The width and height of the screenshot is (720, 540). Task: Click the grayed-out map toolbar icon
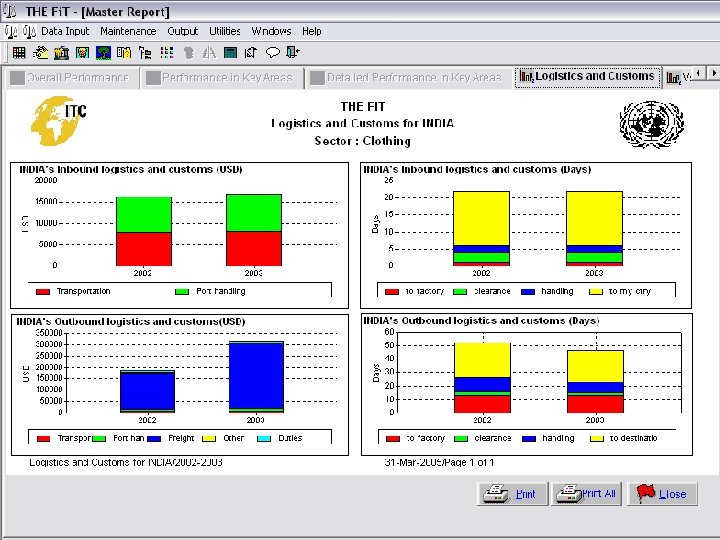click(x=188, y=53)
